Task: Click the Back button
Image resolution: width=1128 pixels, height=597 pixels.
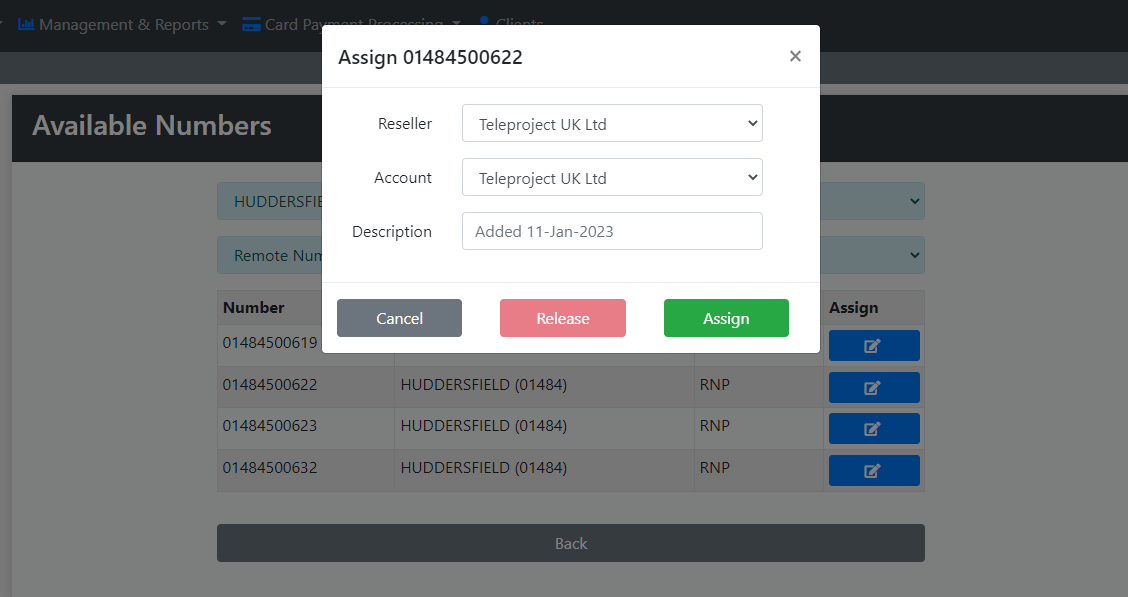Action: [570, 543]
